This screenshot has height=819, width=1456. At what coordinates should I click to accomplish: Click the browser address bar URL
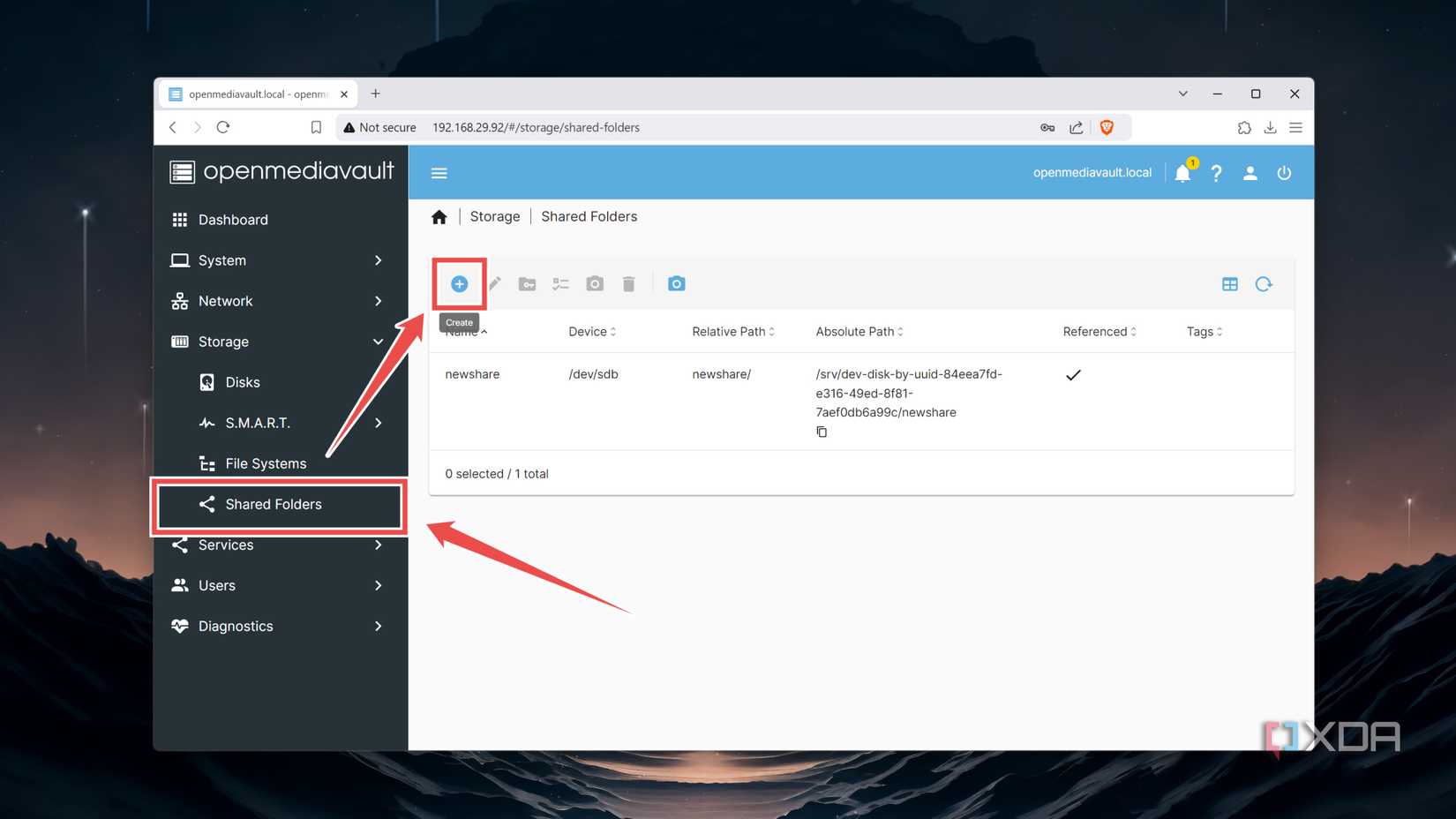point(536,127)
